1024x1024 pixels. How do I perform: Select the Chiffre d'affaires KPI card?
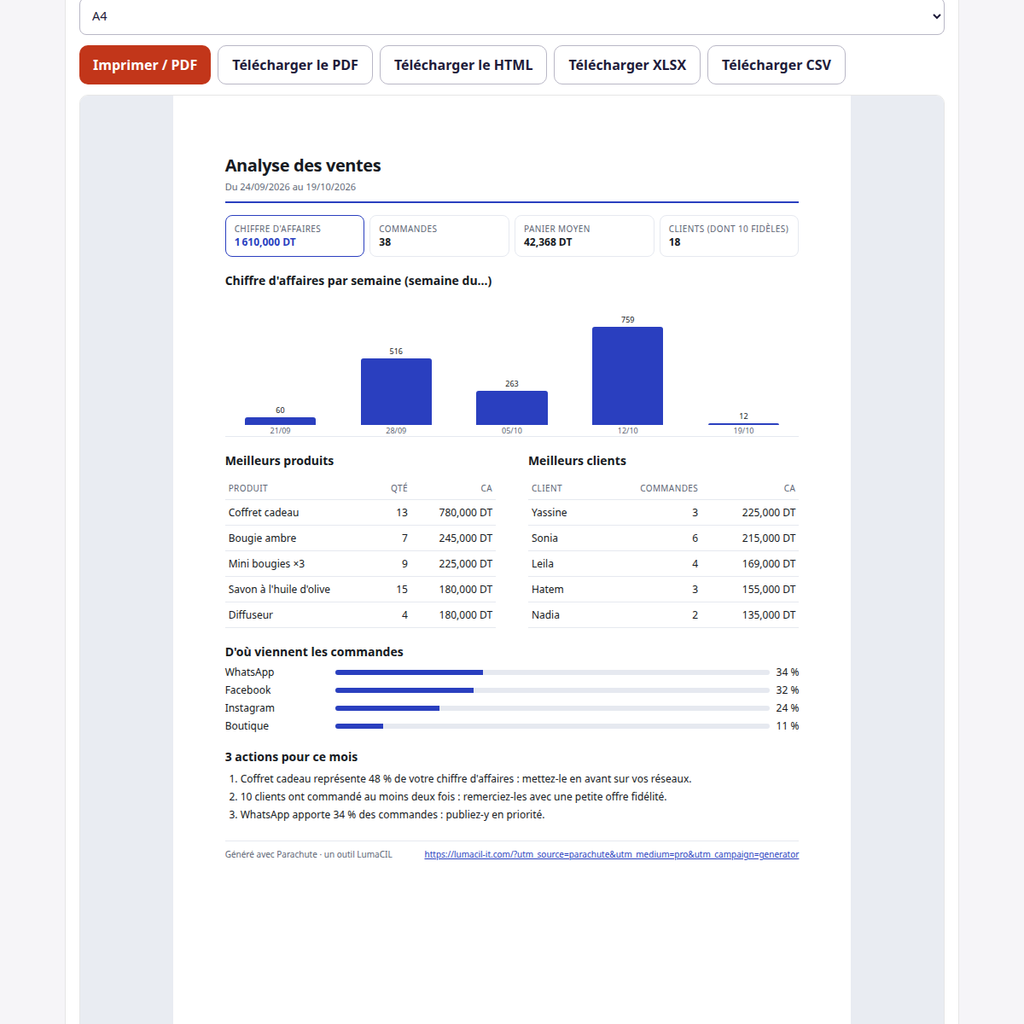pos(295,236)
